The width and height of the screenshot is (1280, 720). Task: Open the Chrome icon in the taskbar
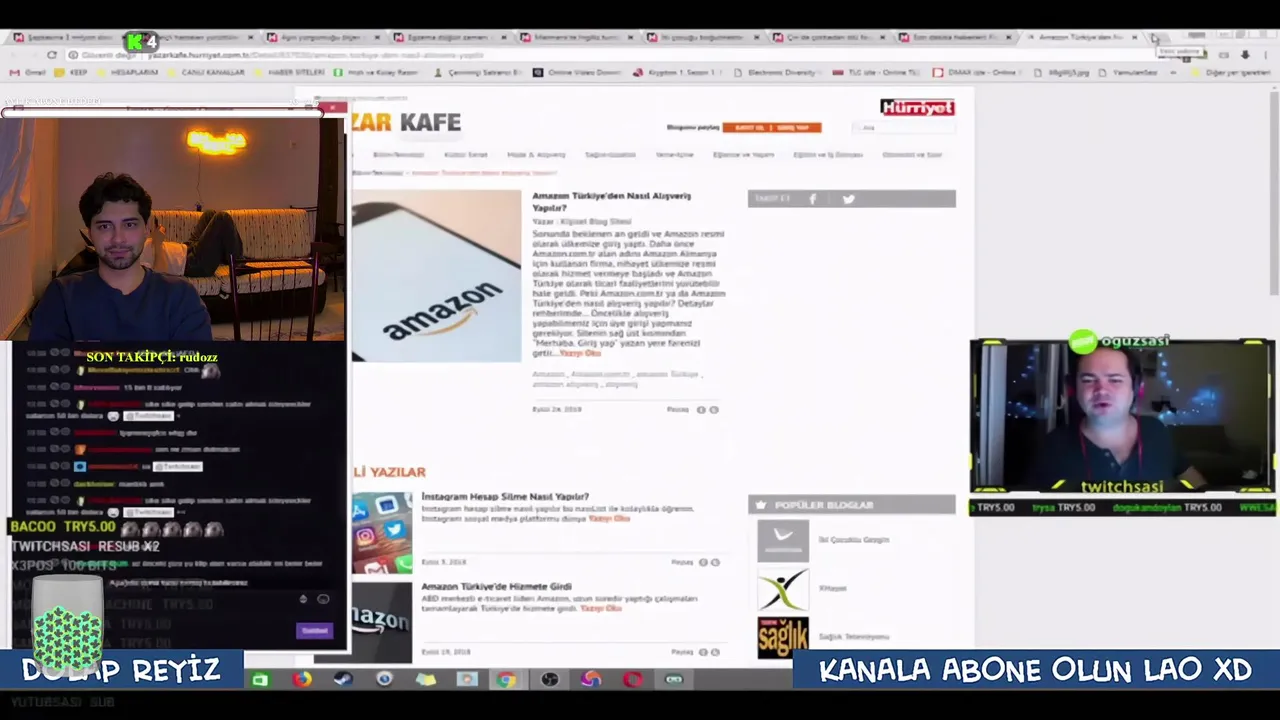(507, 680)
